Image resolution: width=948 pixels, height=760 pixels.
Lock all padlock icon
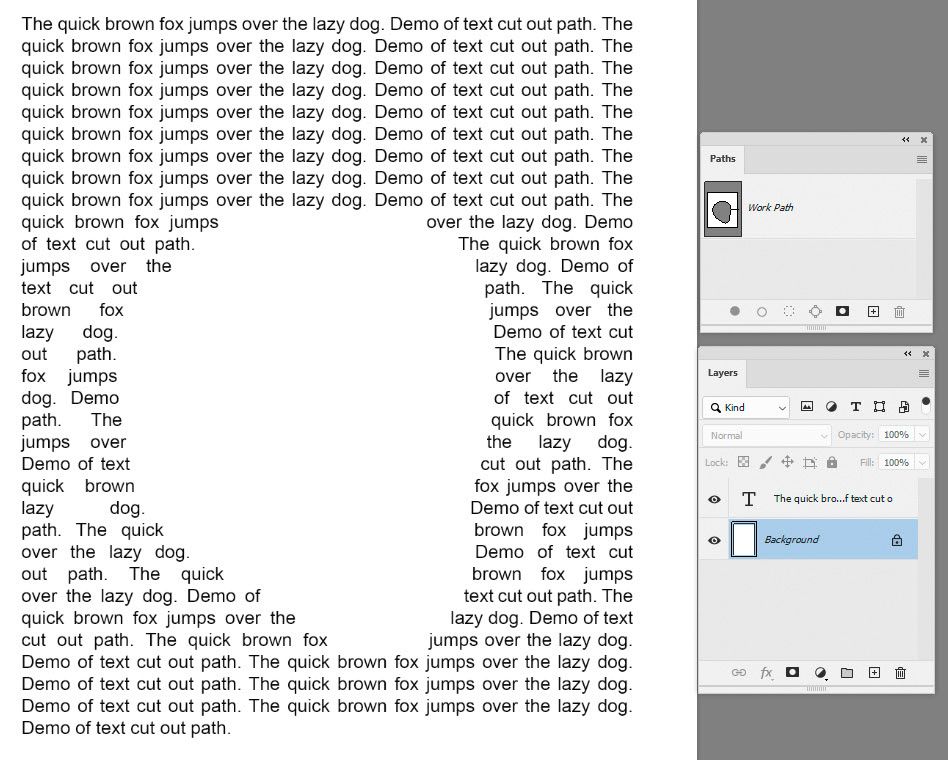tap(832, 462)
